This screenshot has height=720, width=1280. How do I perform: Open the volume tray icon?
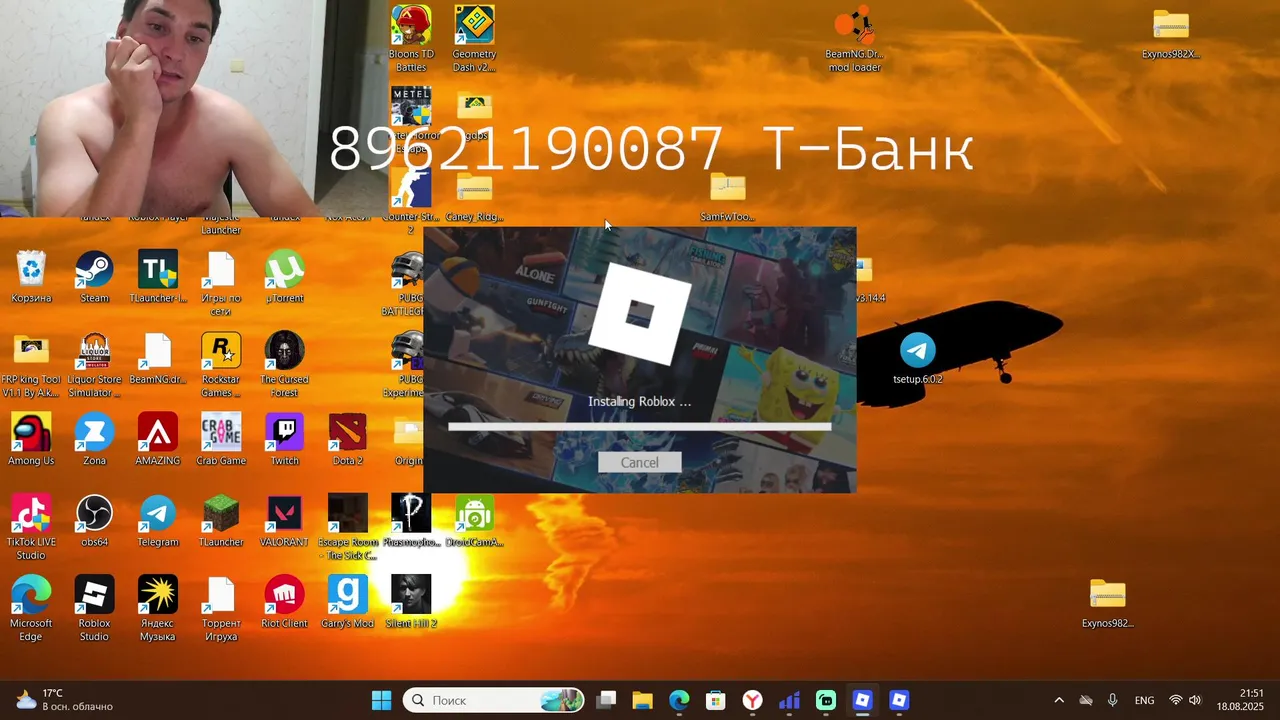tap(1195, 700)
